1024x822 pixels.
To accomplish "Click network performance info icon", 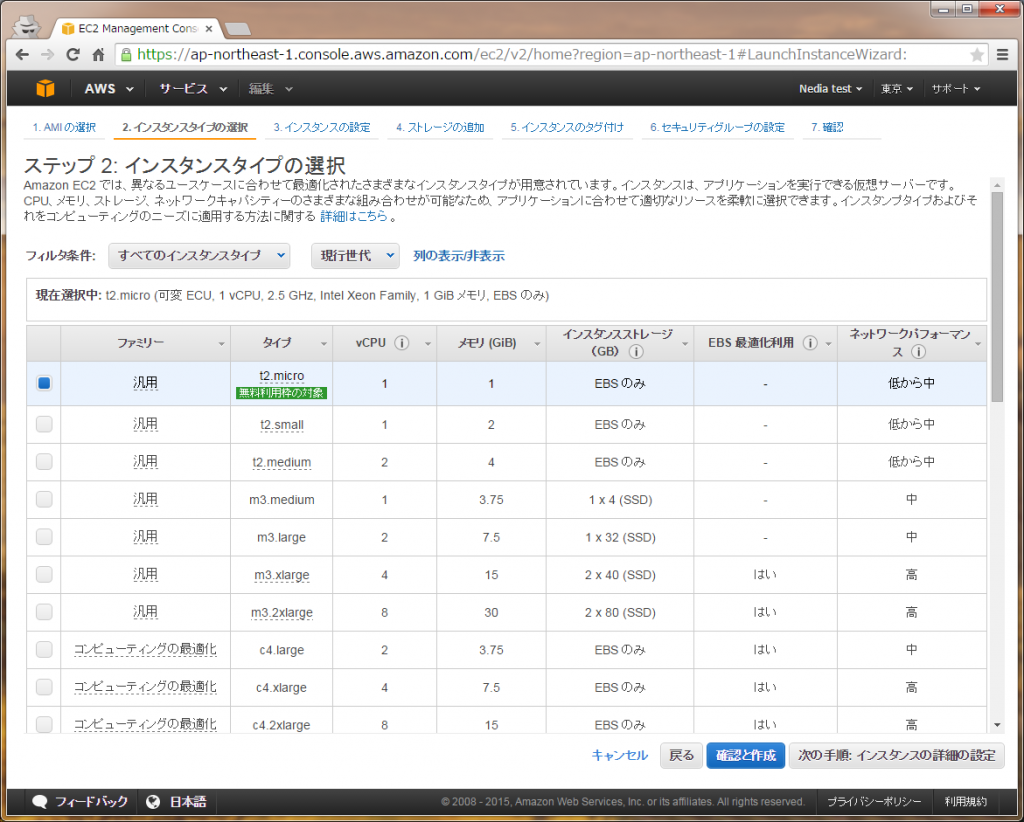I will pos(918,352).
